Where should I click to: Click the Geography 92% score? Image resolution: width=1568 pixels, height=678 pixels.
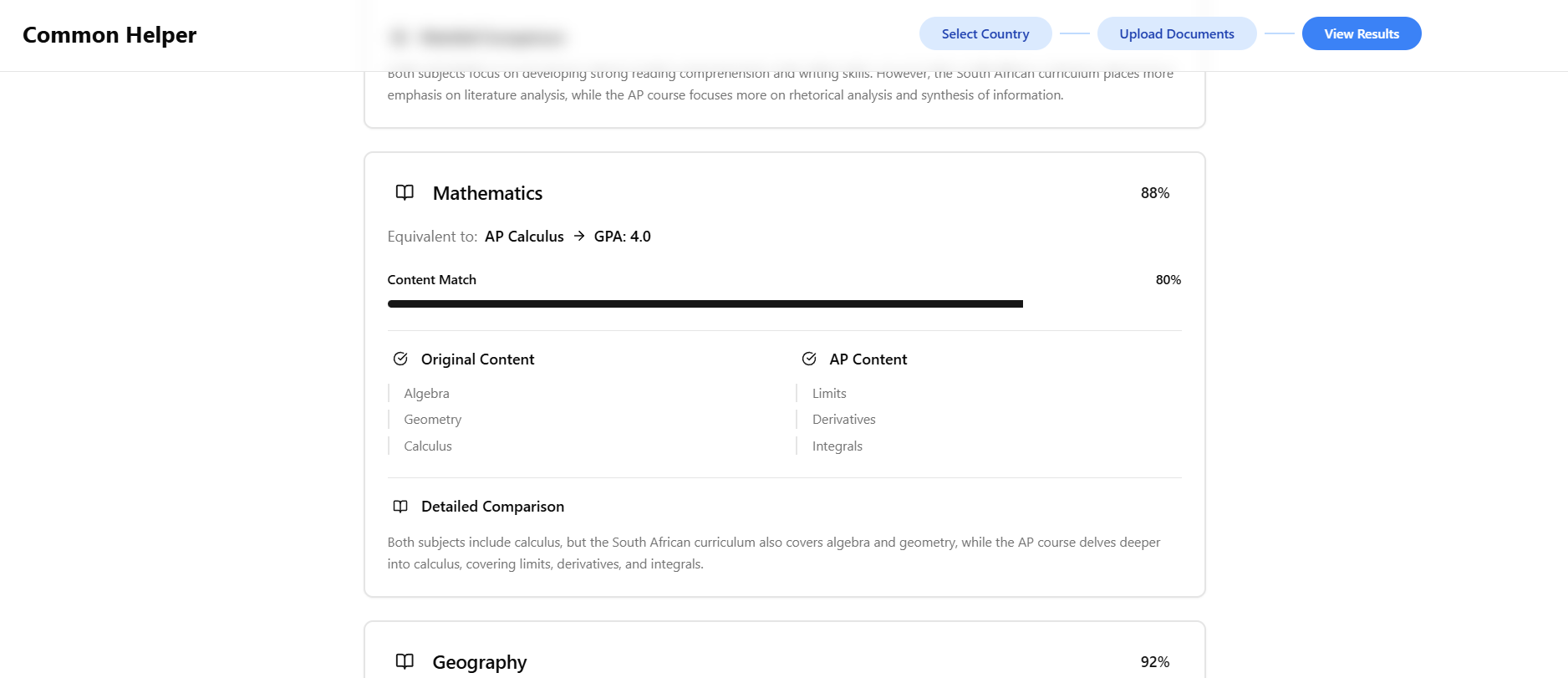(x=1155, y=662)
